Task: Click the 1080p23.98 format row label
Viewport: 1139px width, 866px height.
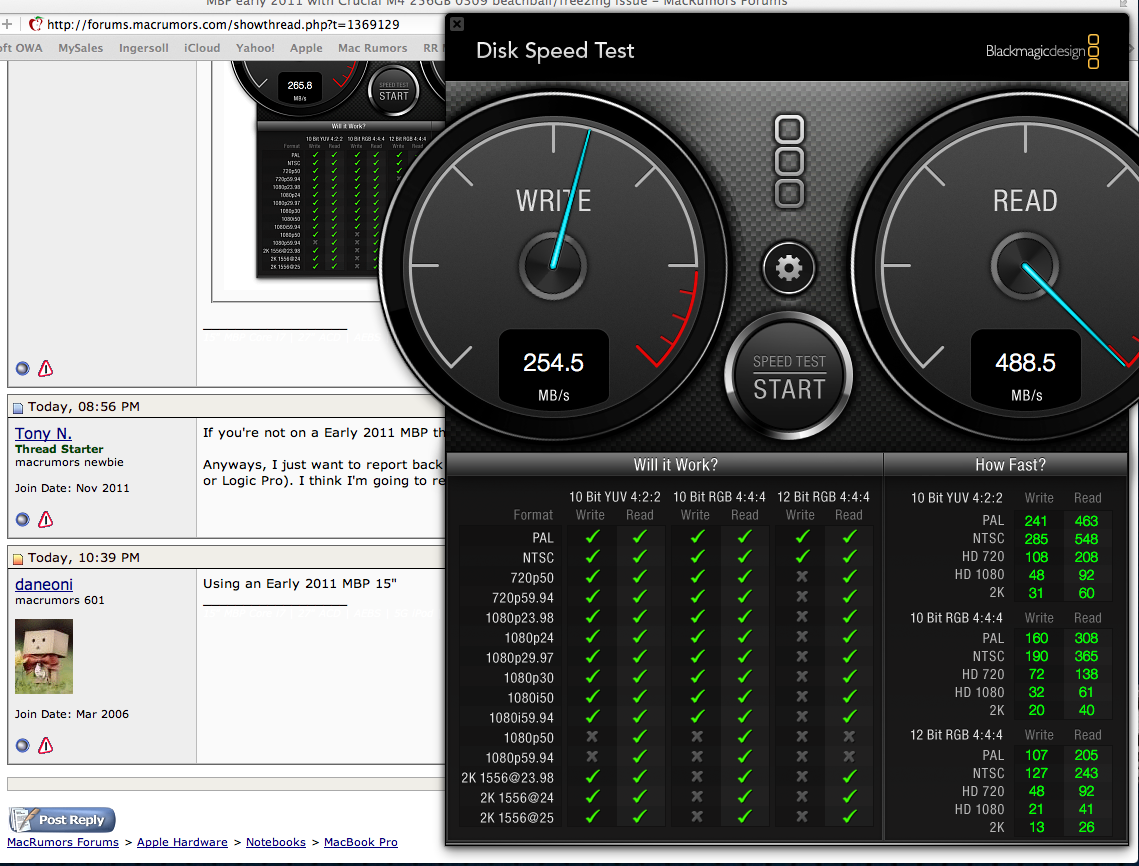Action: point(519,618)
